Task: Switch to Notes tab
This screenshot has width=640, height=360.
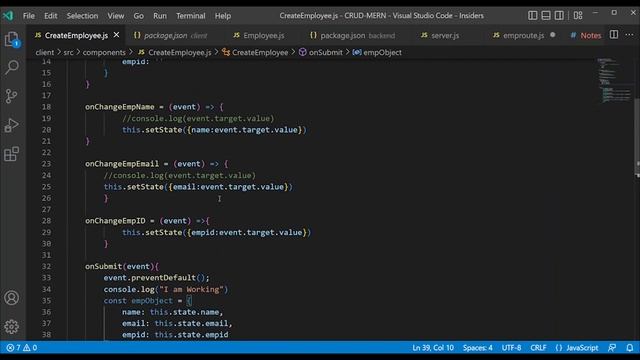Action: point(586,36)
